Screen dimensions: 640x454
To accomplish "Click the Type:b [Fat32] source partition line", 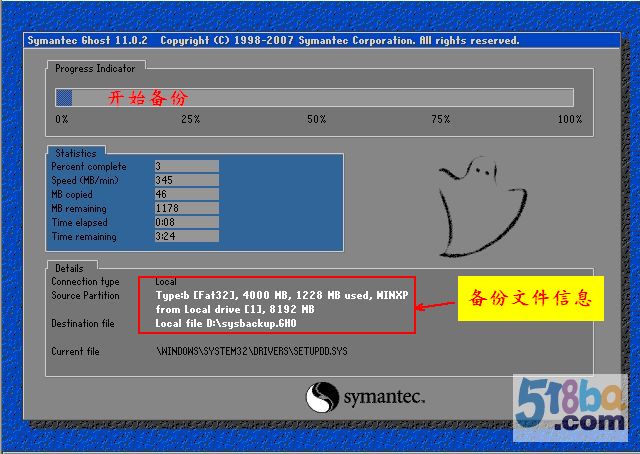I will [282, 295].
